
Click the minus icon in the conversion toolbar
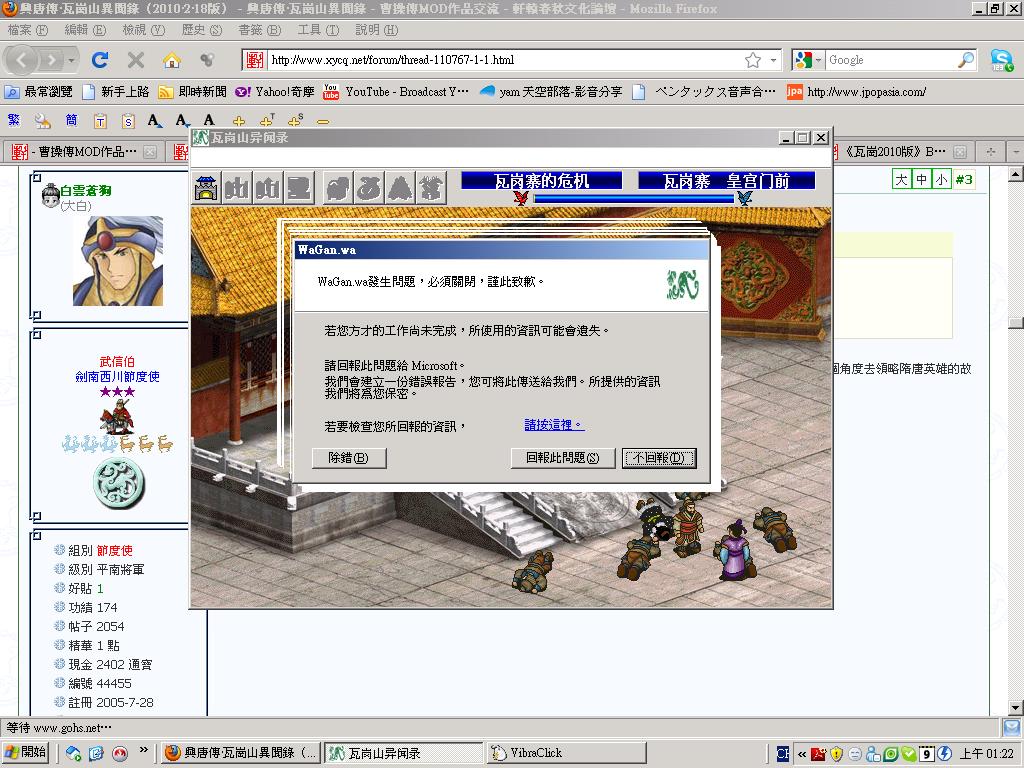[x=323, y=121]
